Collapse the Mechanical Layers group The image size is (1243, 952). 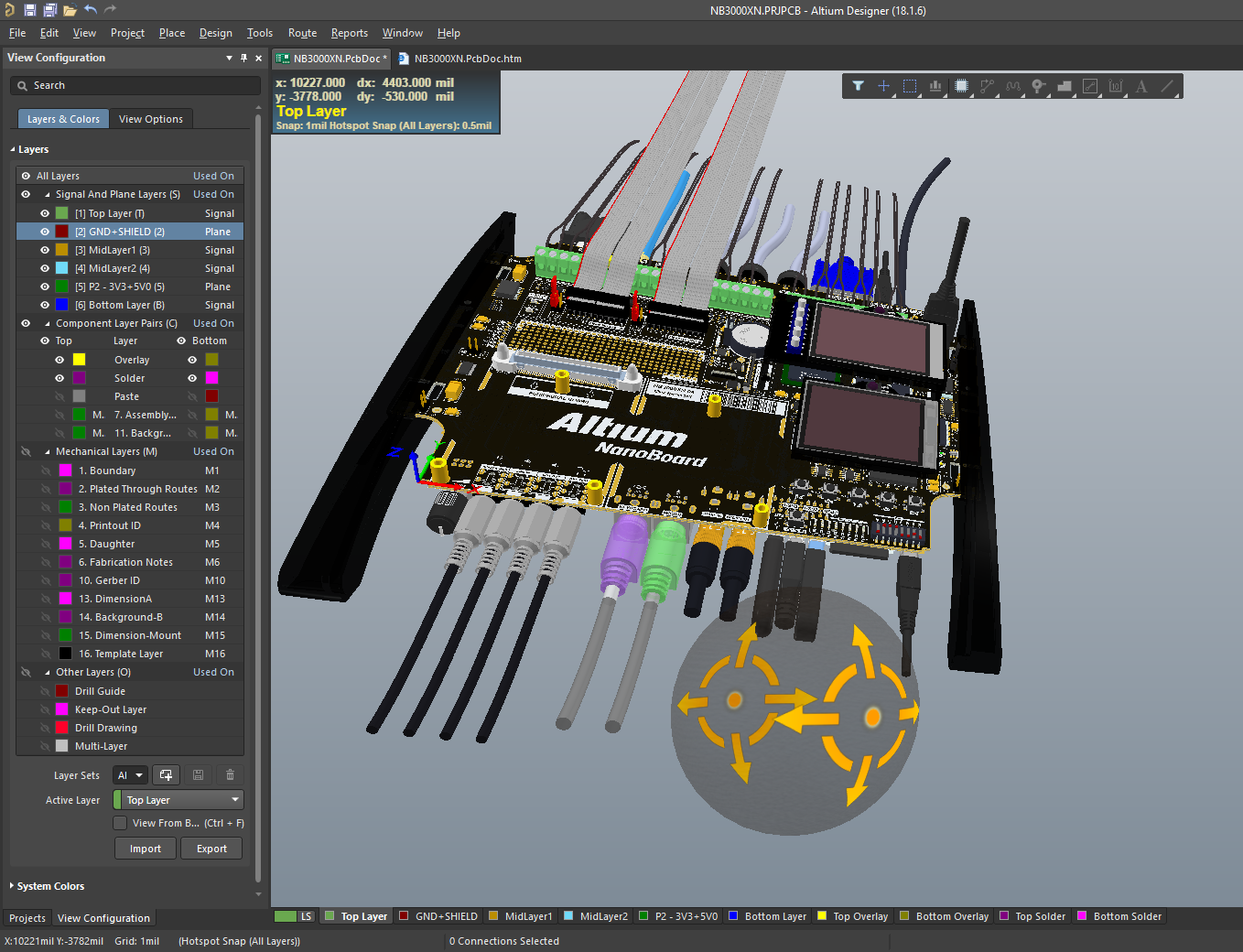(48, 451)
